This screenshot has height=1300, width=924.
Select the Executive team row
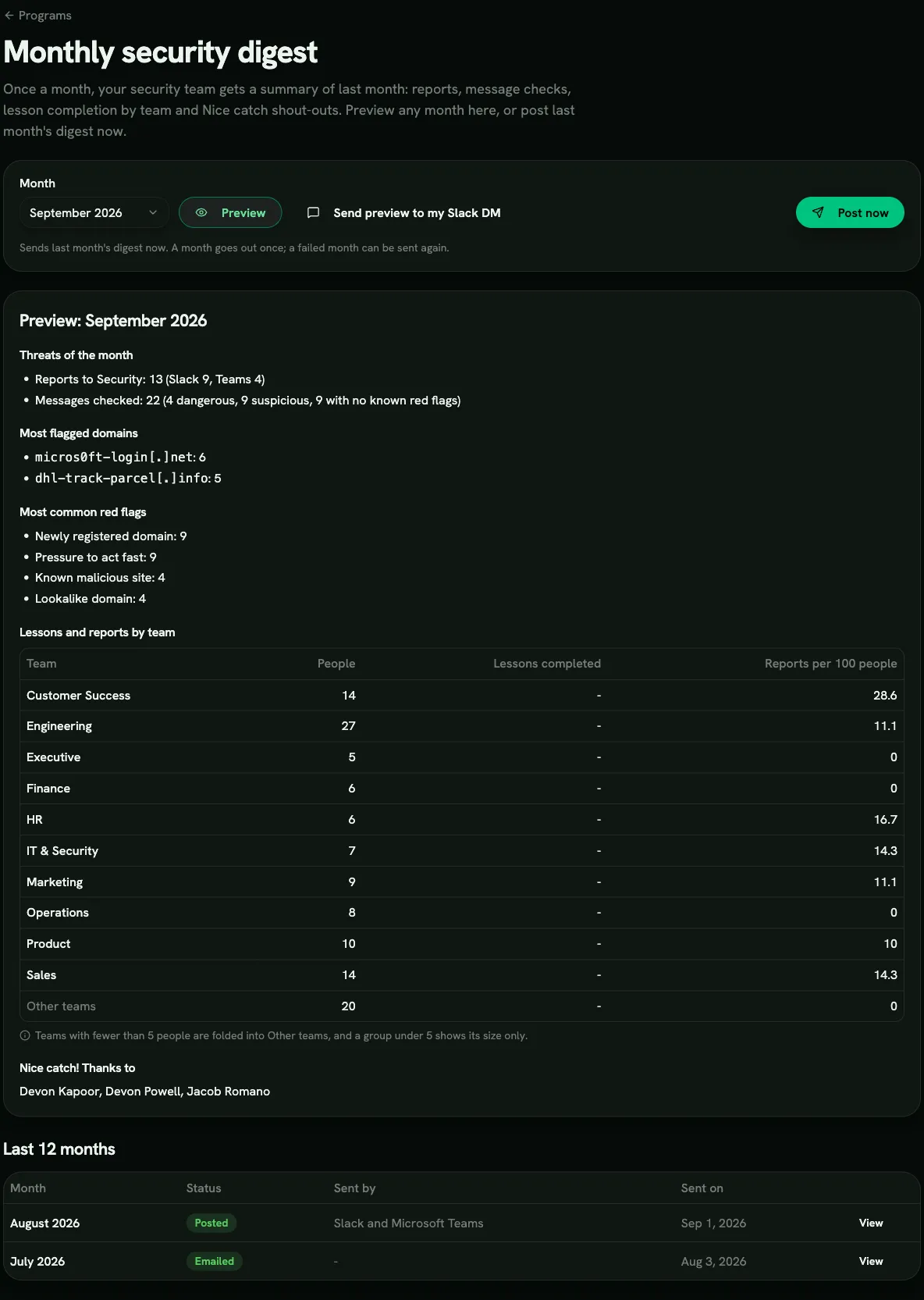click(462, 757)
